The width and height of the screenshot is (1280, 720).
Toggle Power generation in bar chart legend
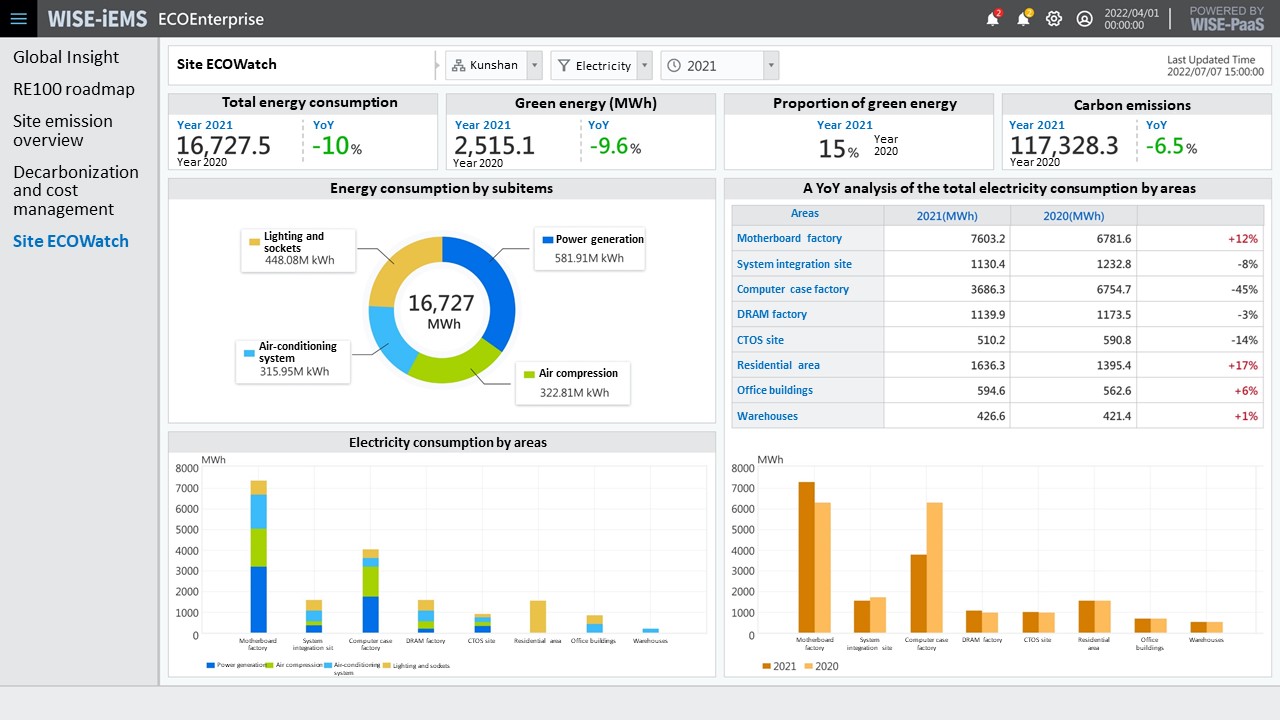pyautogui.click(x=236, y=665)
